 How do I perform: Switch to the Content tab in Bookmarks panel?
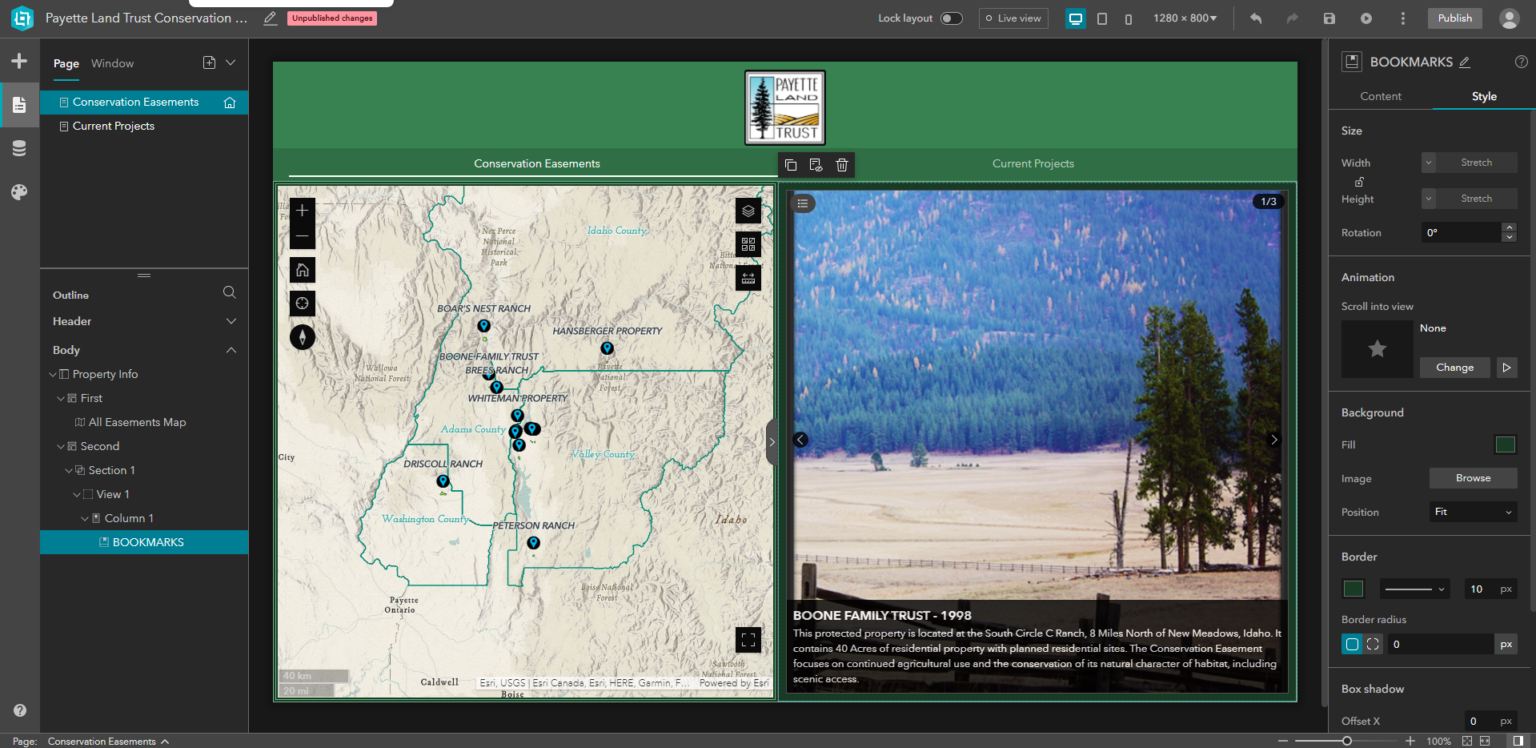[1380, 96]
